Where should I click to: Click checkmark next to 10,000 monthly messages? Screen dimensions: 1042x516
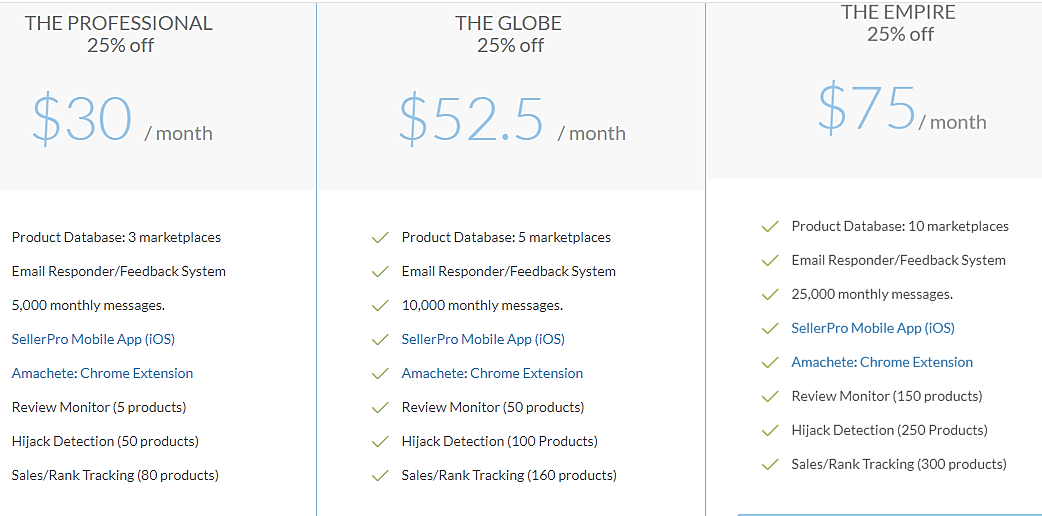coord(380,306)
